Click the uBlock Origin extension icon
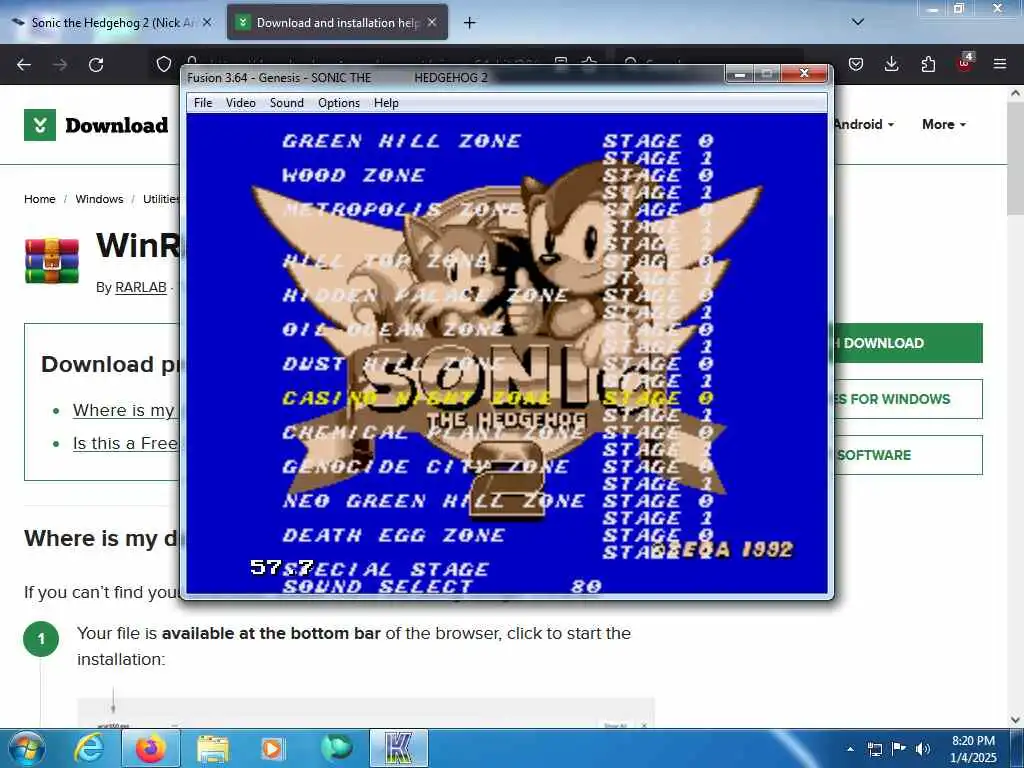 click(964, 63)
